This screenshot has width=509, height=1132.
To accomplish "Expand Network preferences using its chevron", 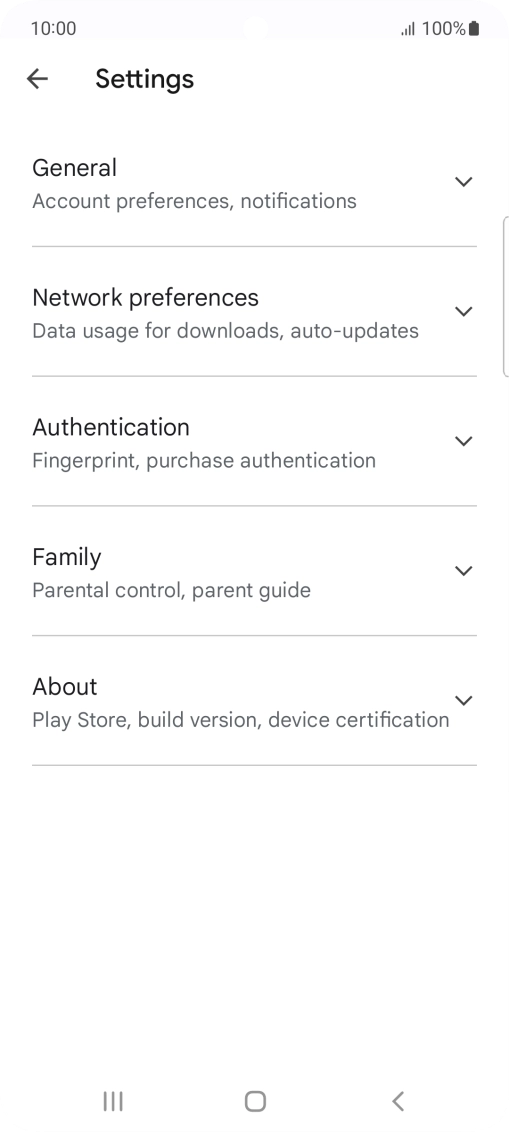I will point(464,311).
